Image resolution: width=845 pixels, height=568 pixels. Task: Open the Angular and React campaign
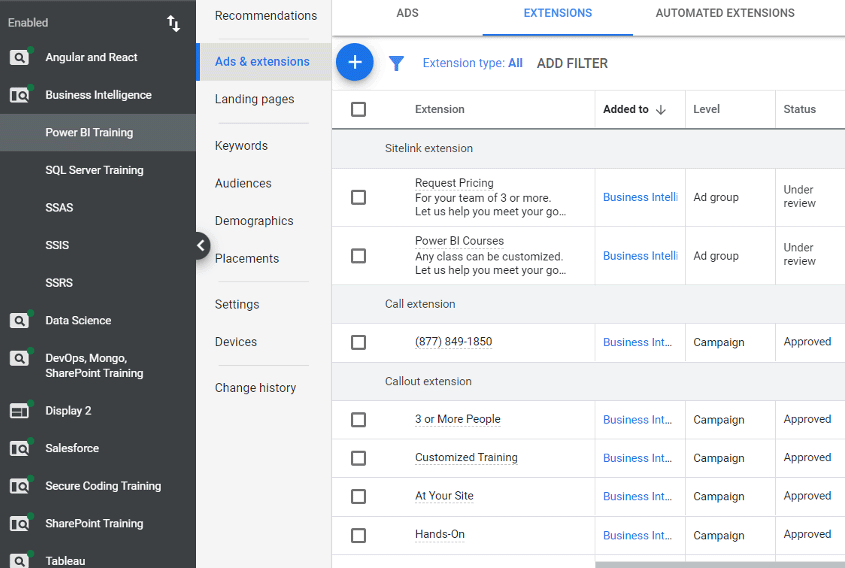91,57
